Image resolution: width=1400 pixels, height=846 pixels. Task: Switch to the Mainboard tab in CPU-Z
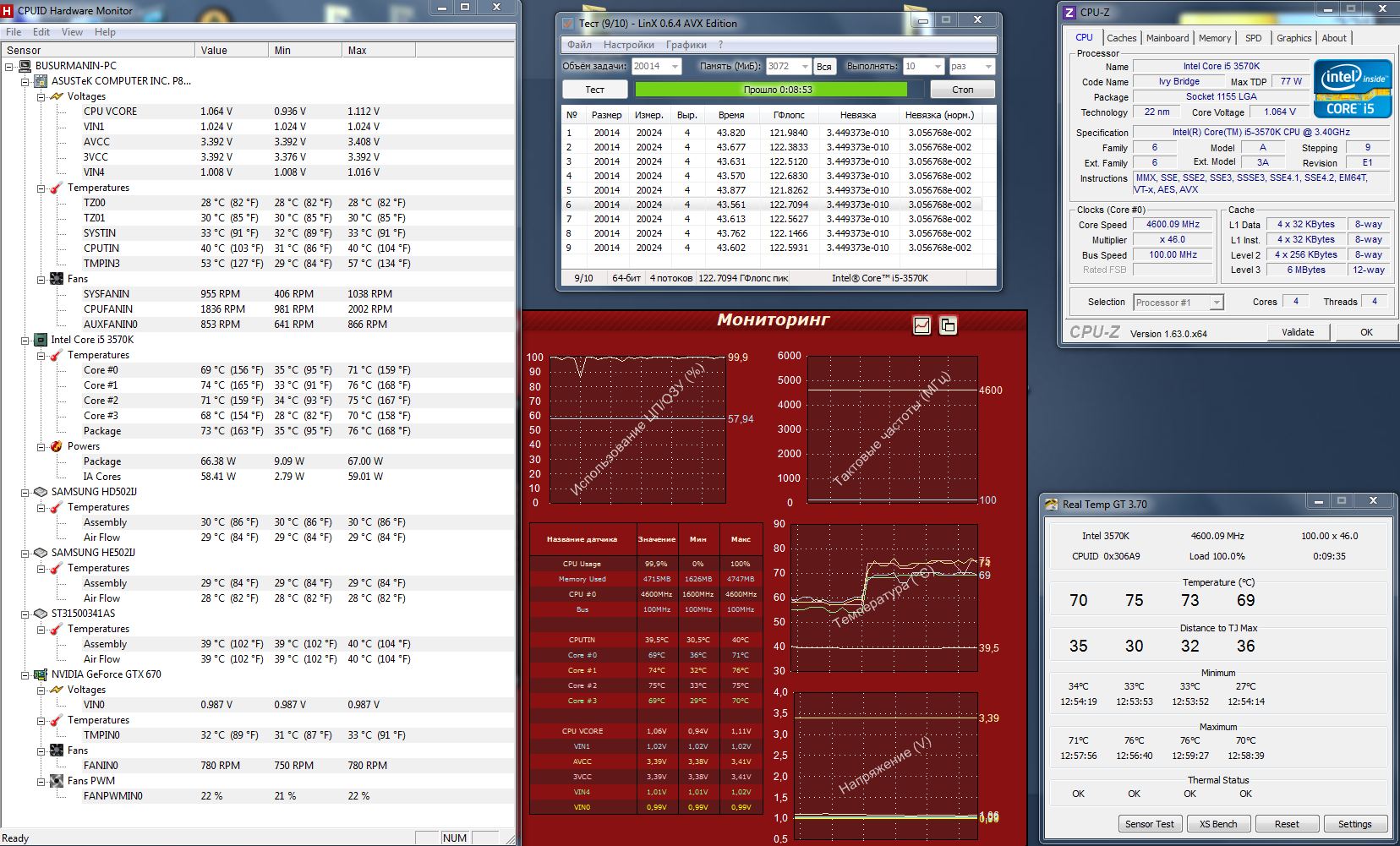point(1168,38)
